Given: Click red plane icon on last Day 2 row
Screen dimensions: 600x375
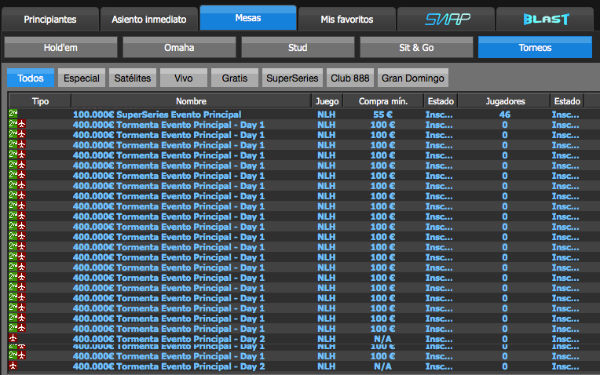Looking at the screenshot, I should [13, 365].
